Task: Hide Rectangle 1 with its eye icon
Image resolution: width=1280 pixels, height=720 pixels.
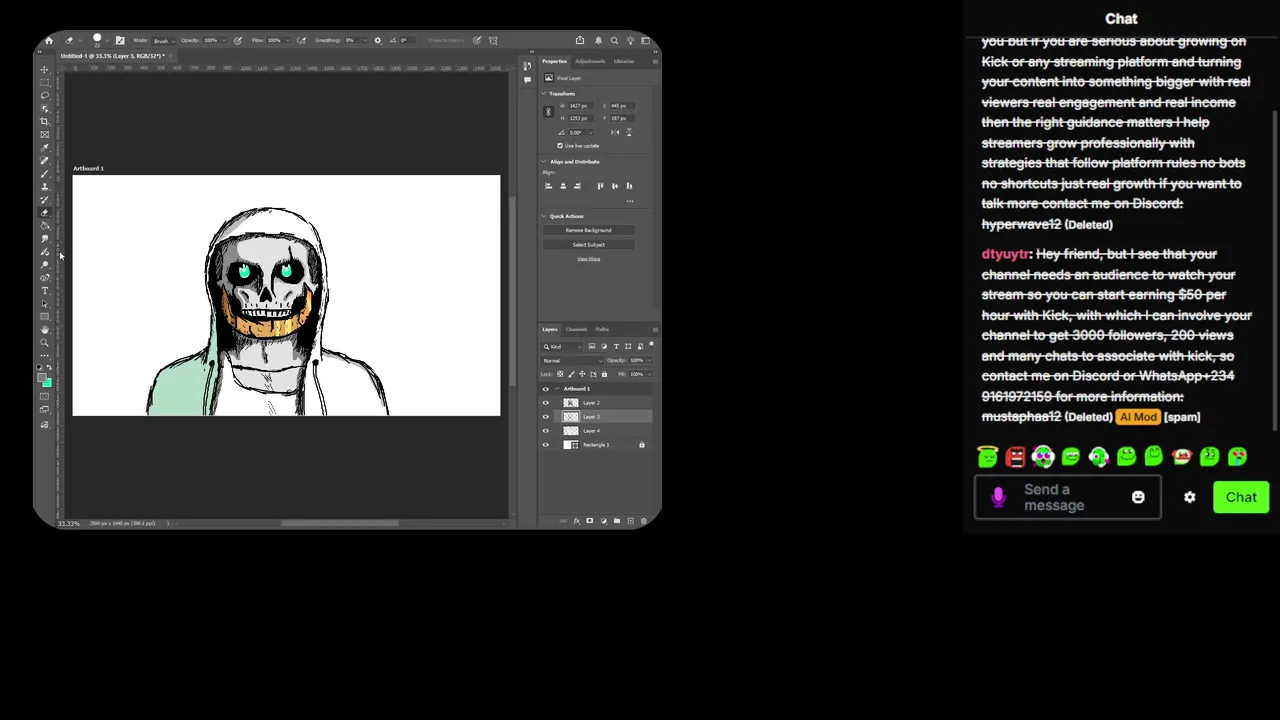Action: [x=546, y=445]
